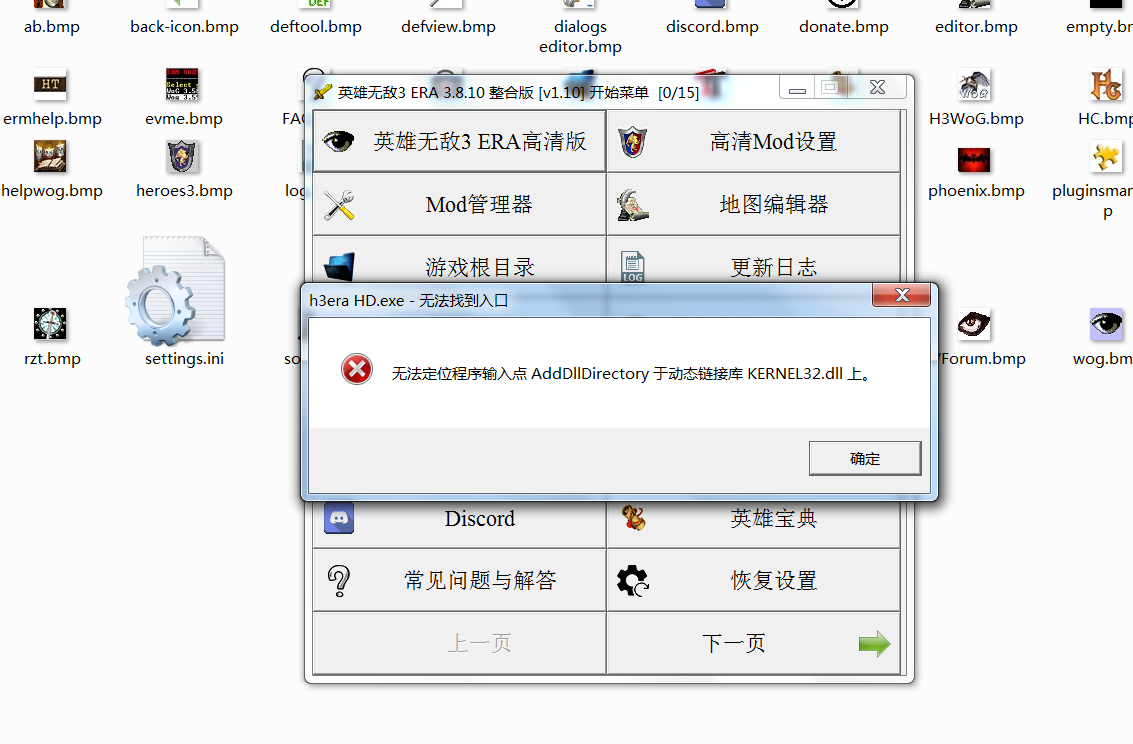Go to 下一页 with the green arrow

pyautogui.click(x=753, y=643)
